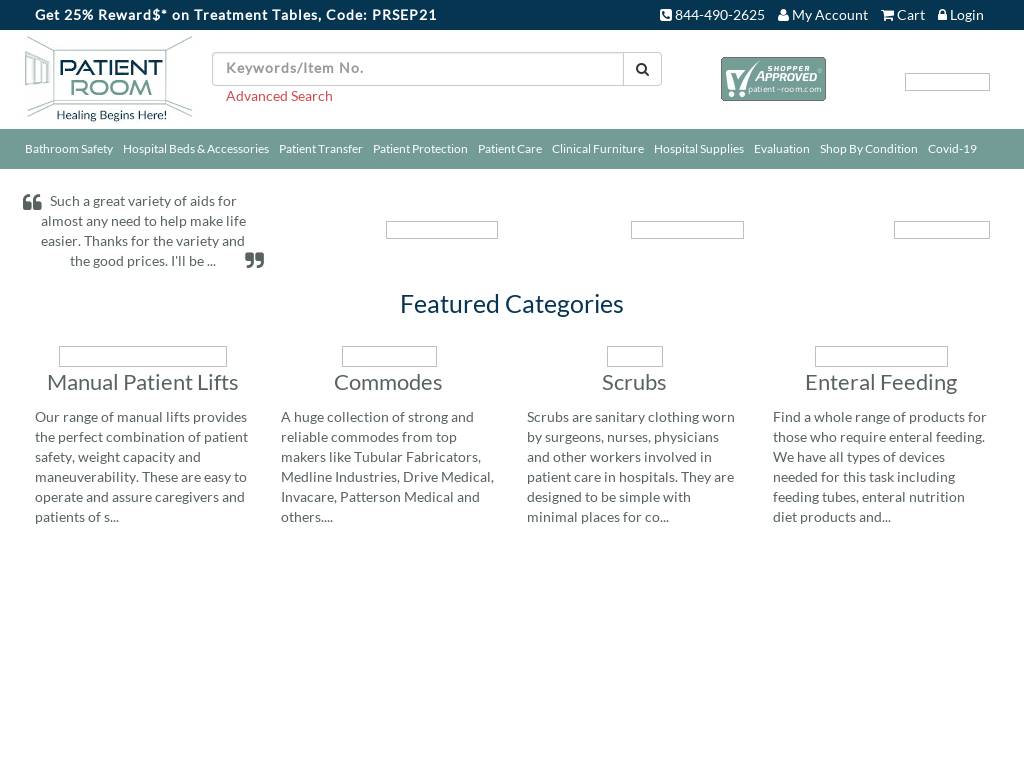Expand Shop By Condition menu
Viewport: 1024px width, 768px height.
[x=868, y=149]
